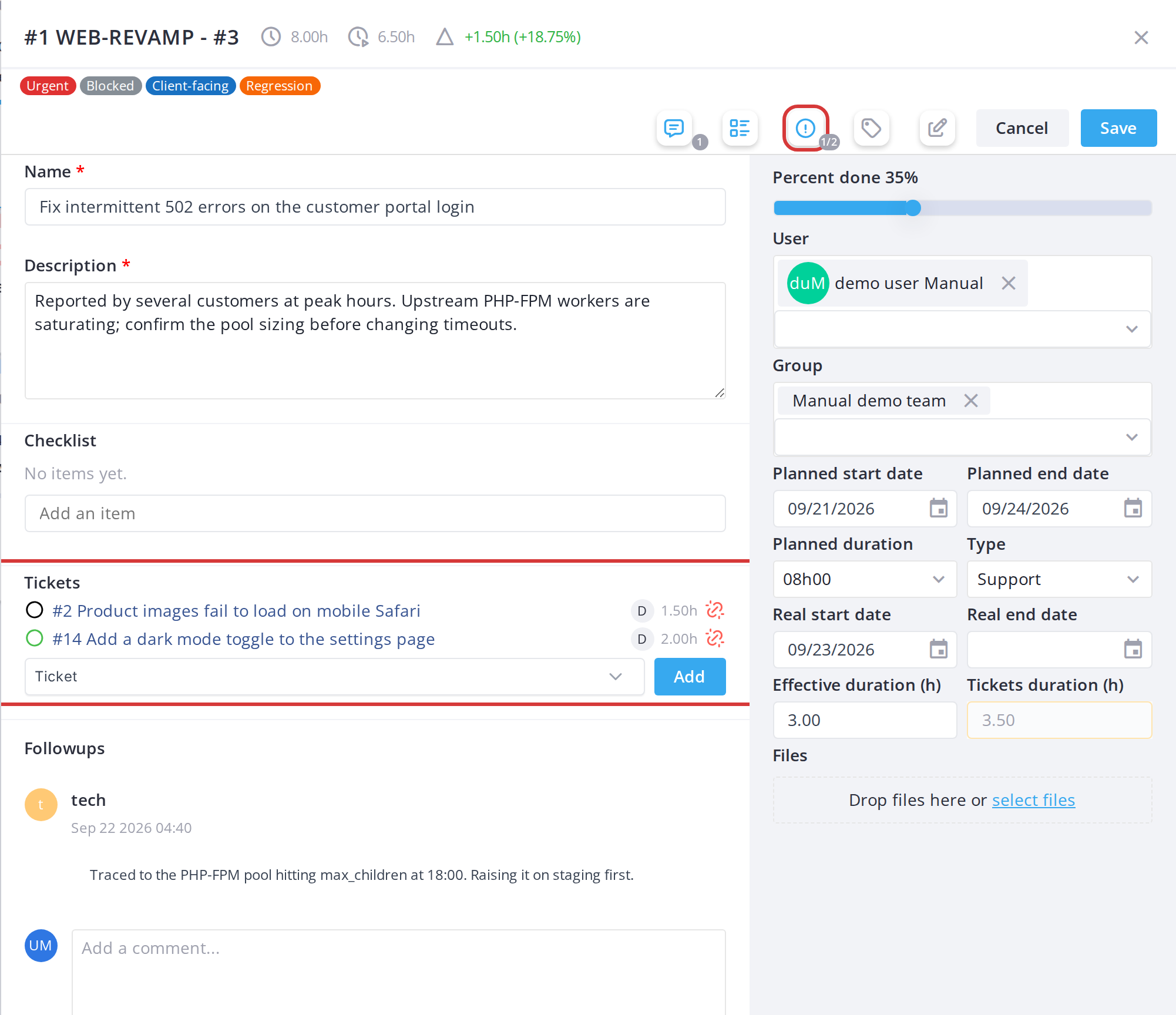1176x1015 pixels.
Task: Click Real start date 09/23/2026 field
Action: pyautogui.click(x=865, y=650)
